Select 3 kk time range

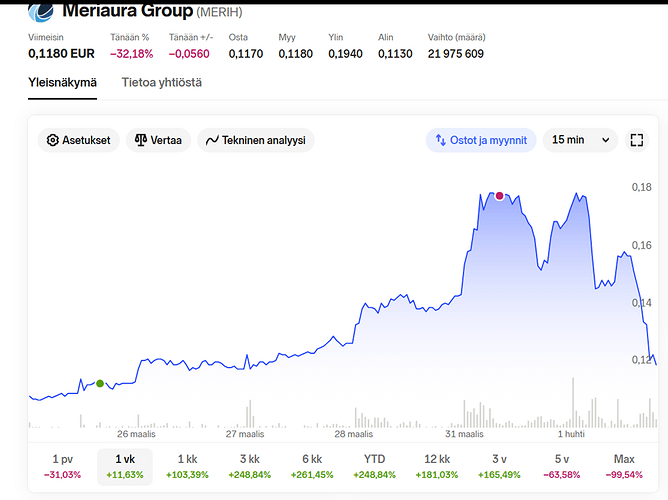pos(250,466)
